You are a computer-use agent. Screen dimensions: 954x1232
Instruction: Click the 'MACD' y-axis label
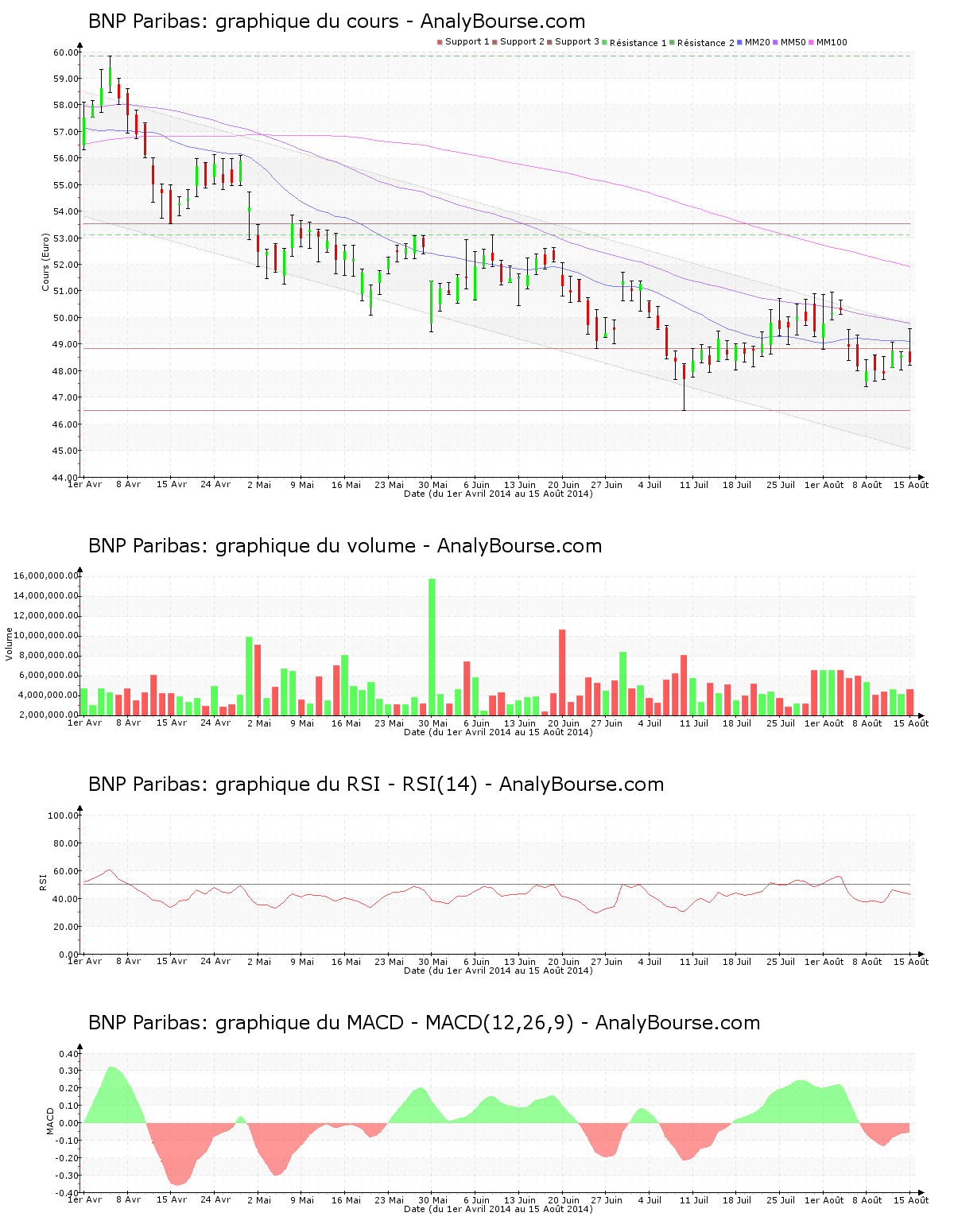[50, 1121]
